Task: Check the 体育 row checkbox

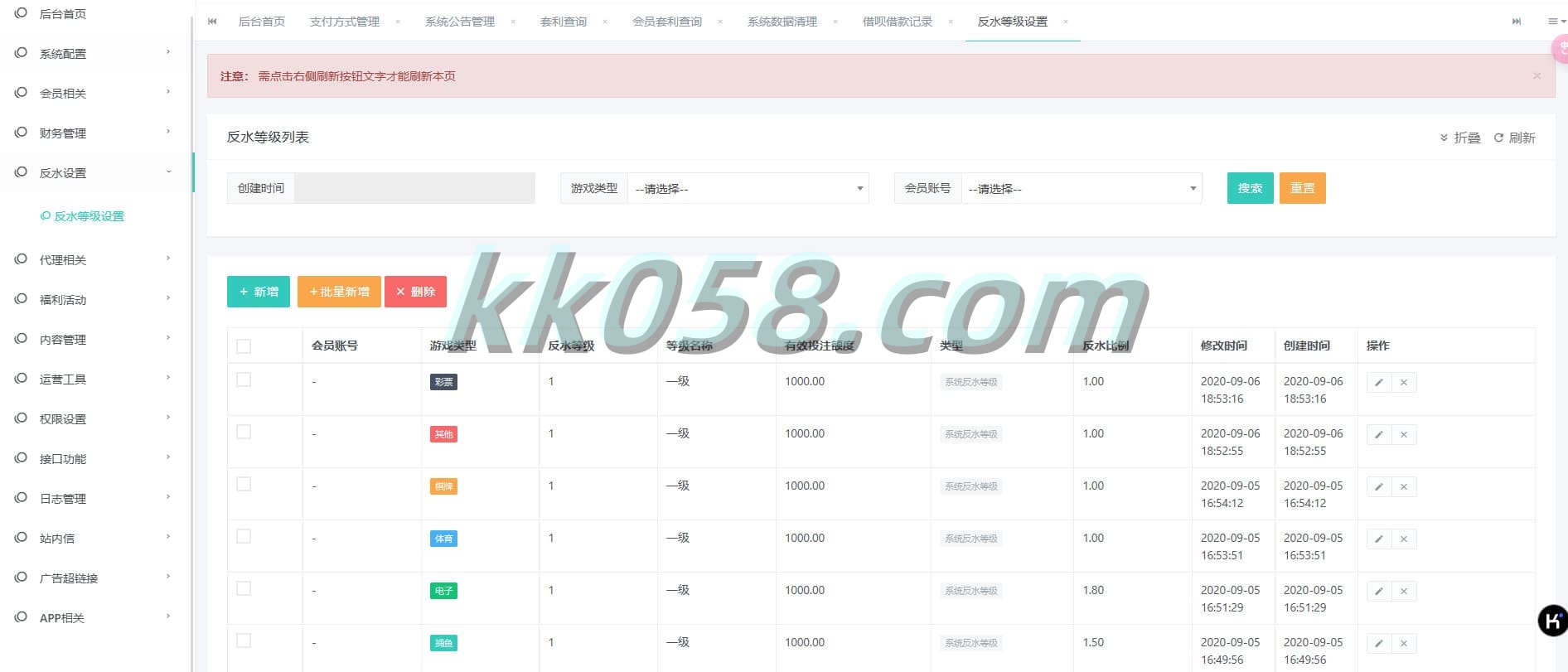Action: coord(244,536)
